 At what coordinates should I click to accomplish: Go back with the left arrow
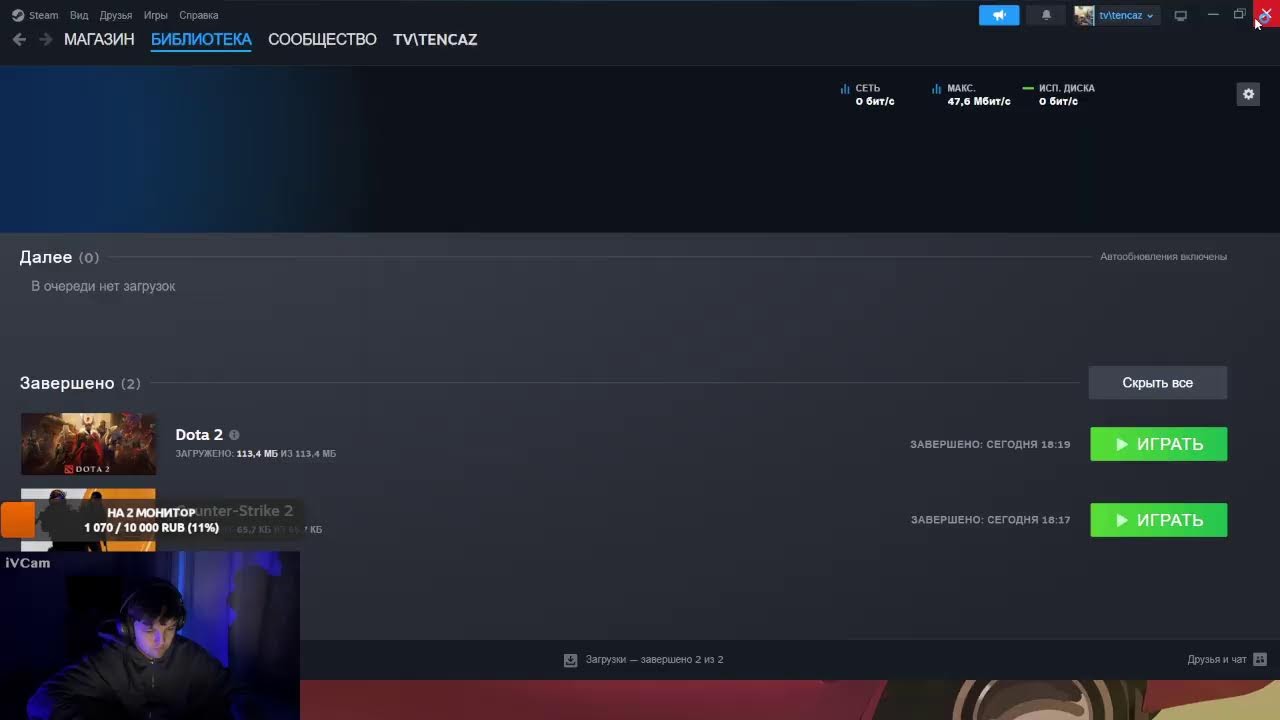(19, 40)
